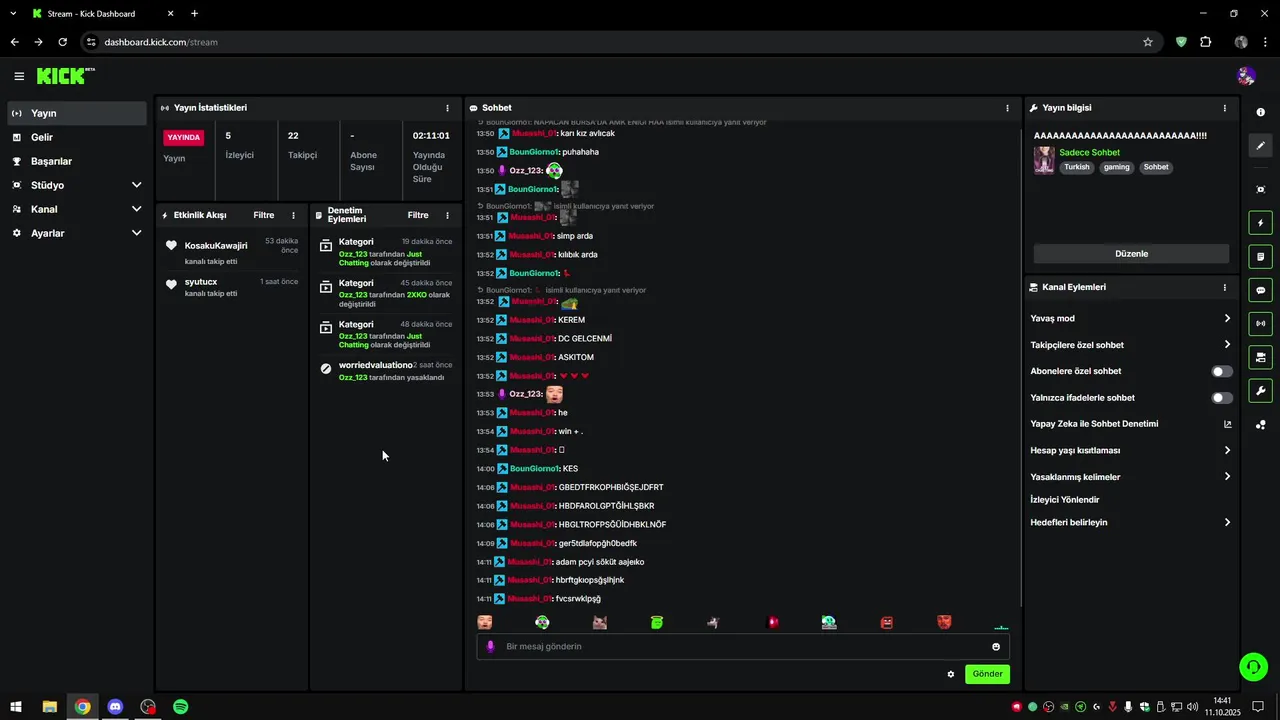Toggle Yalnızca ifadelerle sohbet switch
Image resolution: width=1280 pixels, height=720 pixels.
(1222, 398)
